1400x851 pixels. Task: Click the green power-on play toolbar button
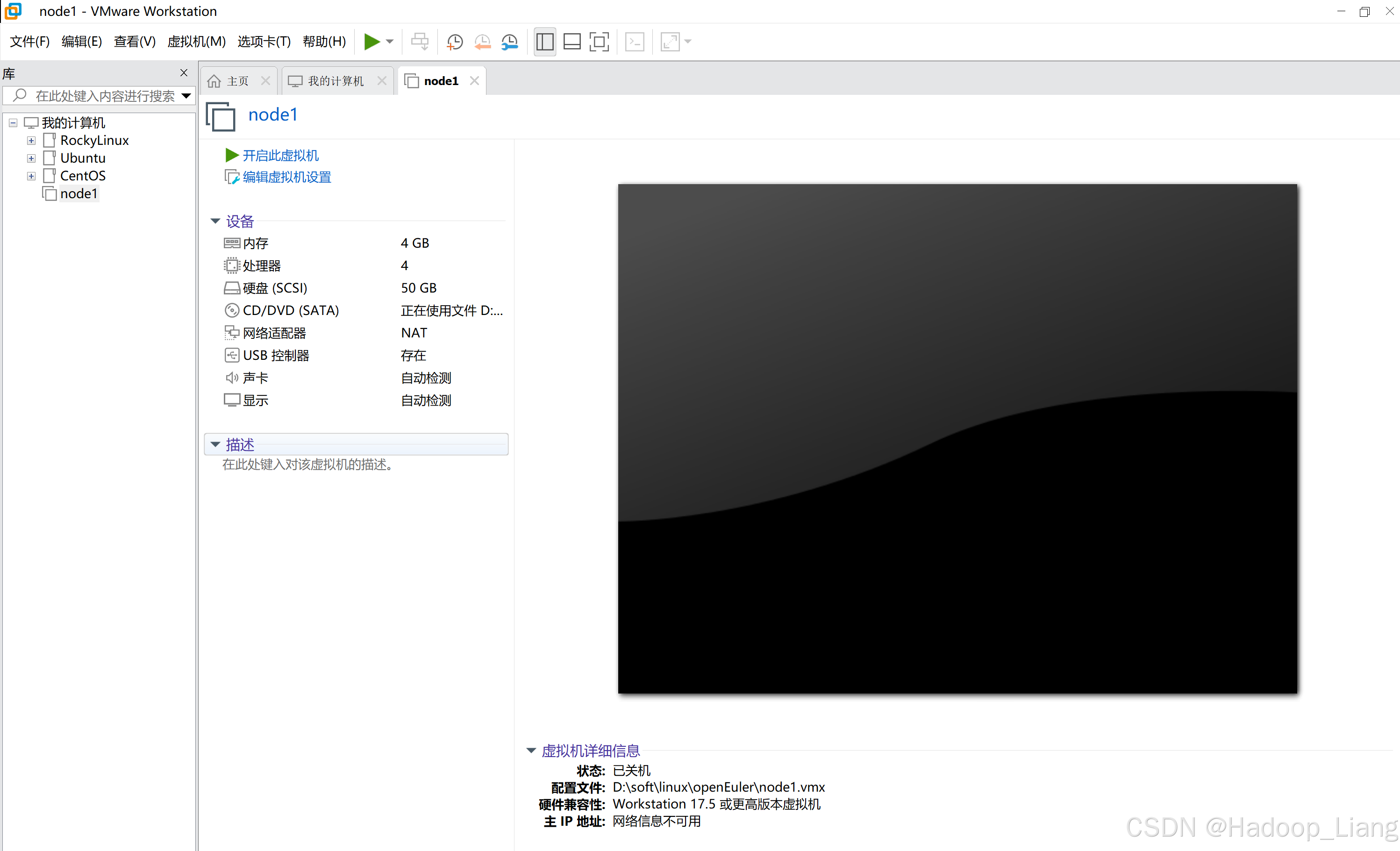[371, 42]
